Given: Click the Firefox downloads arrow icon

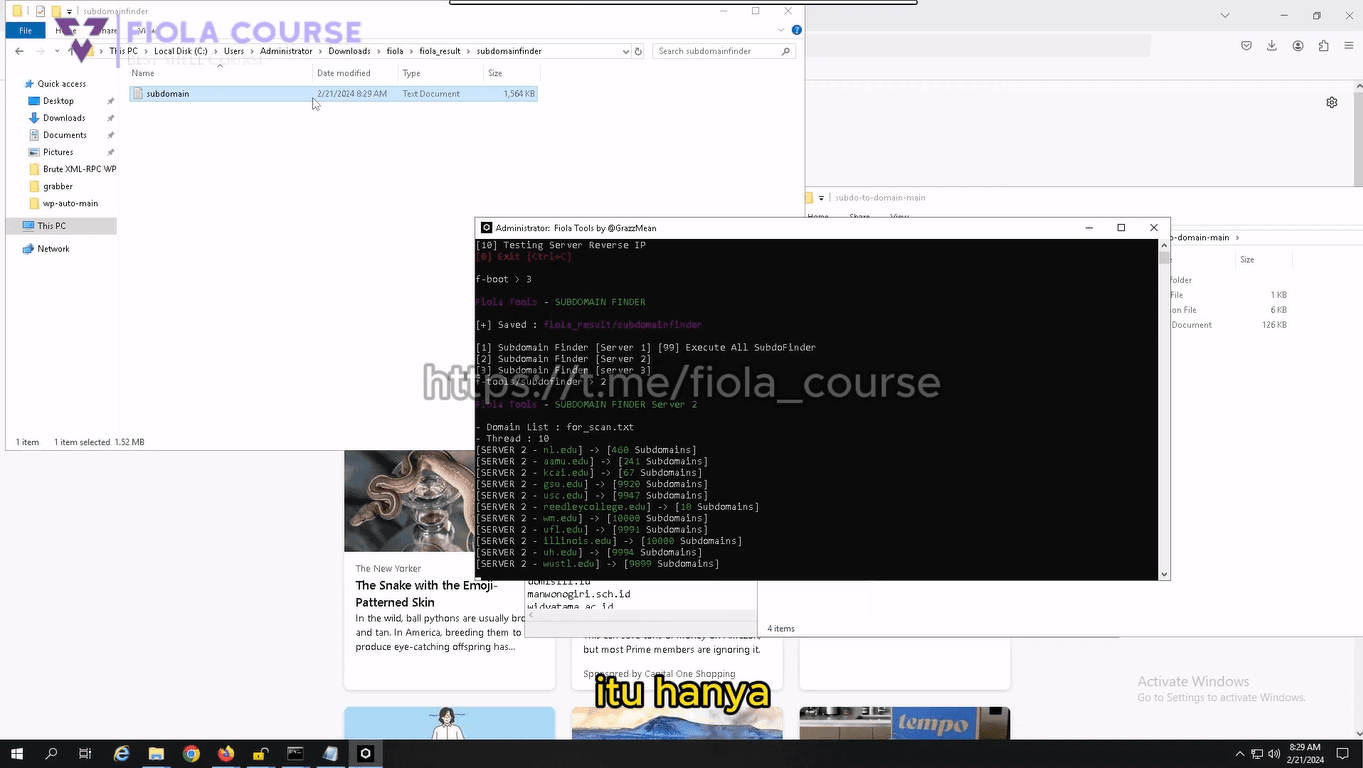Looking at the screenshot, I should coord(1272,45).
